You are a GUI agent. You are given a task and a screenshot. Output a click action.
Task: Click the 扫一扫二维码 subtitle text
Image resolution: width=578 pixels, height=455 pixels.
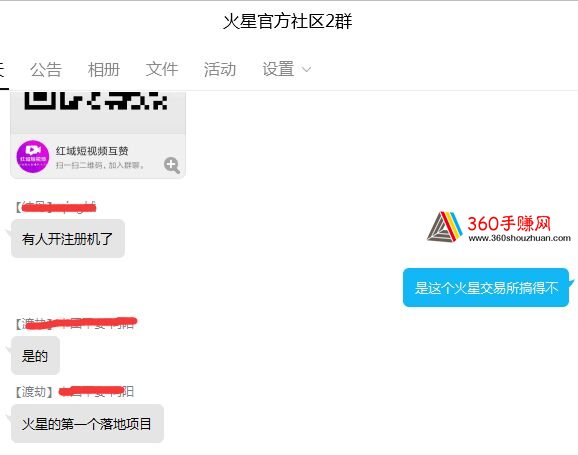[100, 165]
